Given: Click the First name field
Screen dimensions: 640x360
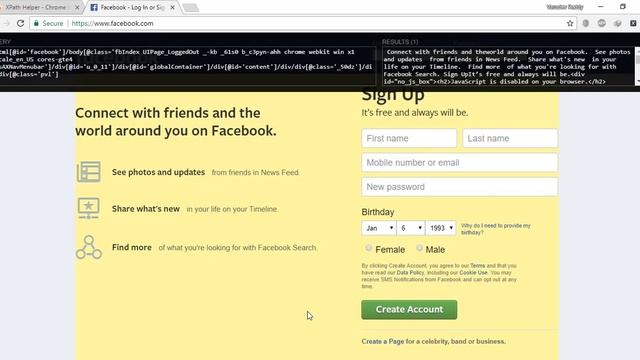Looking at the screenshot, I should pos(409,138).
